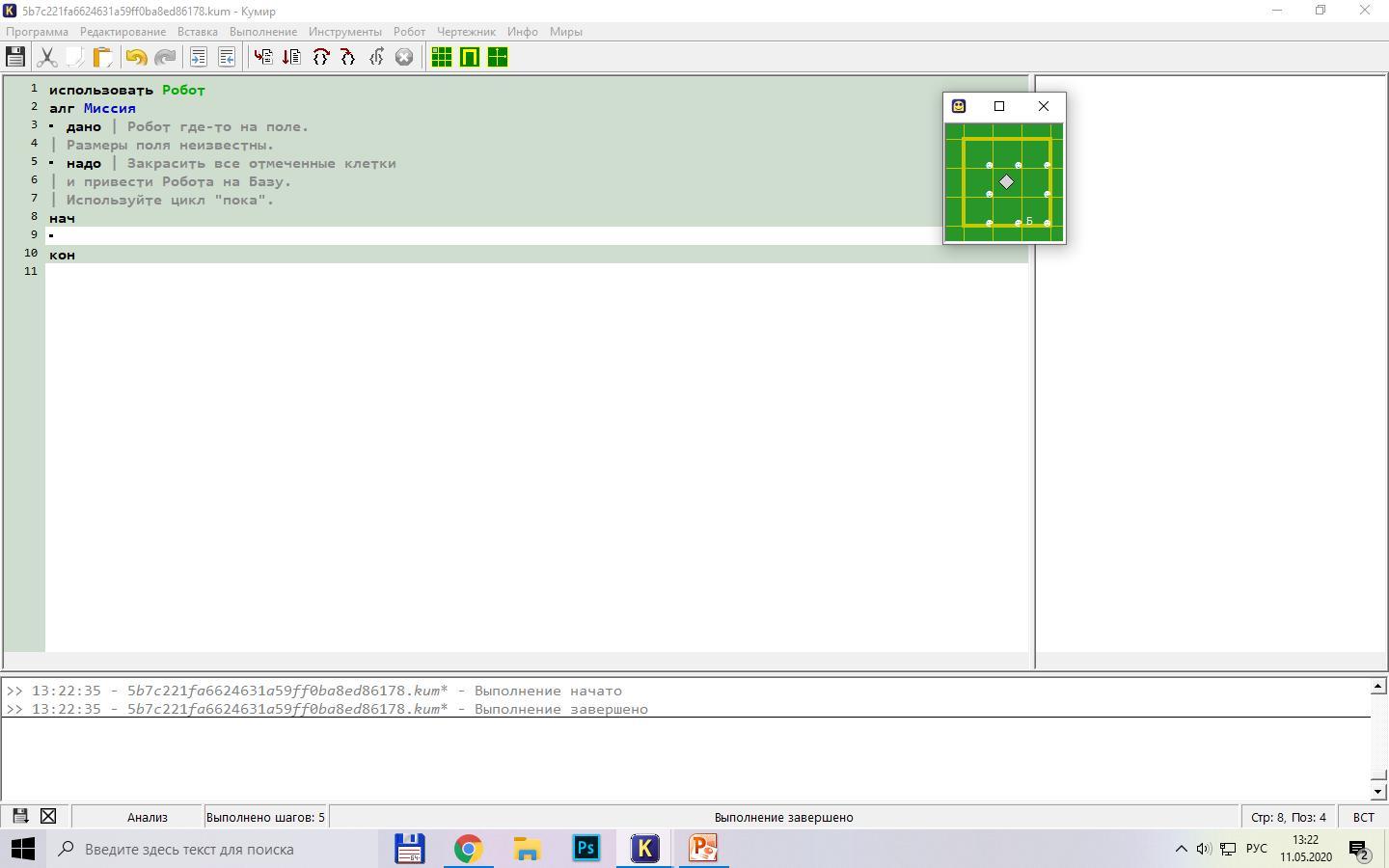Click the yellow Undo arrow icon
Screen dimensions: 1389x868
136,57
